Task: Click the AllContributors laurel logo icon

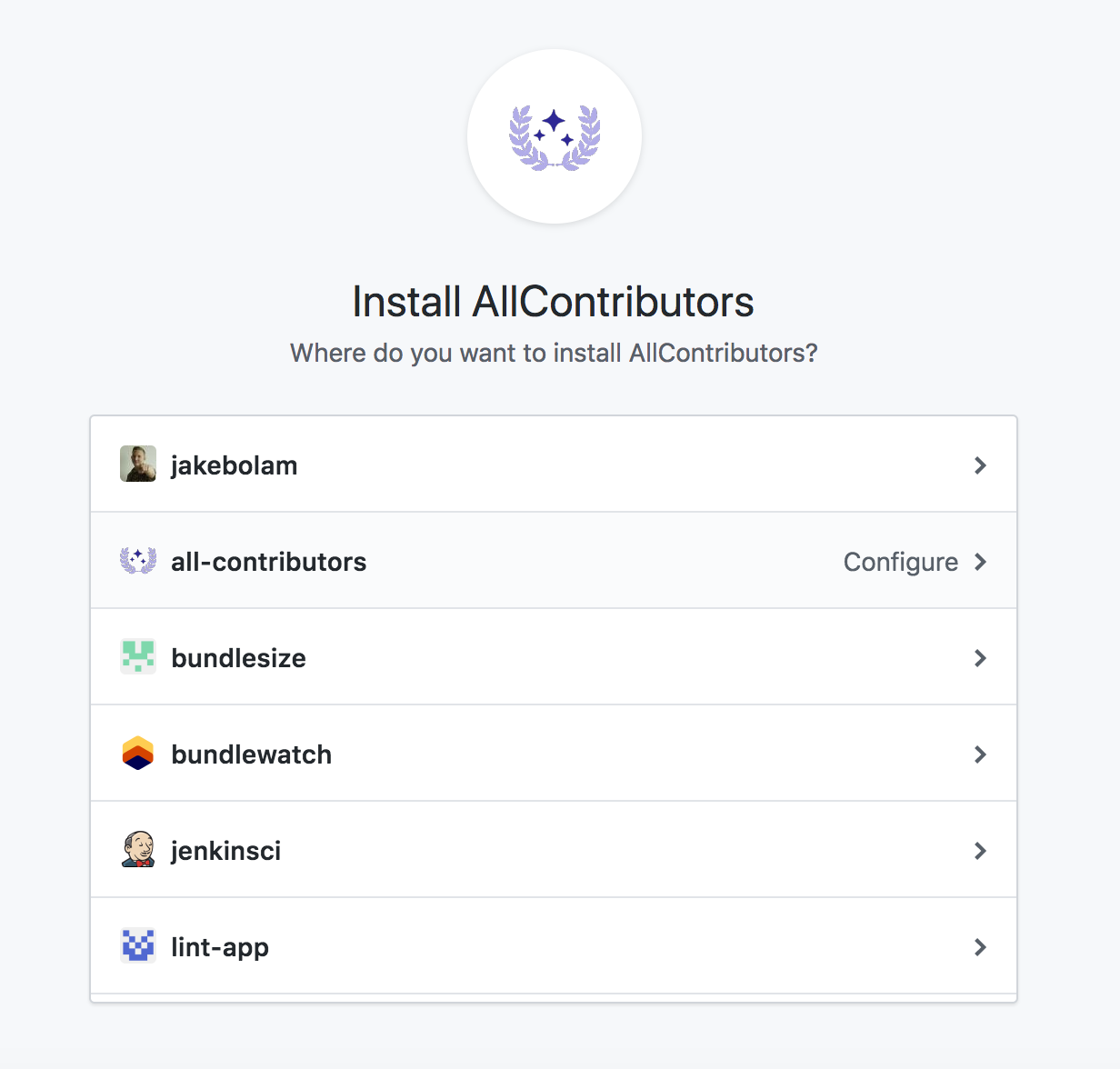Action: click(x=554, y=135)
